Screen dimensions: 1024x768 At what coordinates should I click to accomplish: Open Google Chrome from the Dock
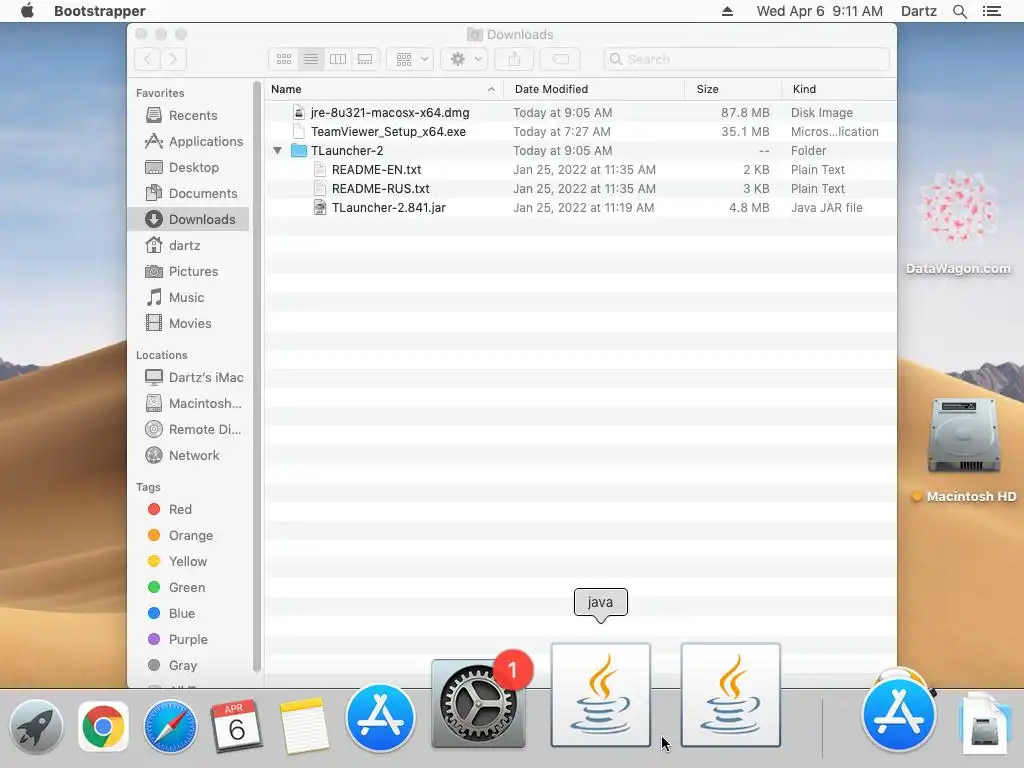point(103,726)
